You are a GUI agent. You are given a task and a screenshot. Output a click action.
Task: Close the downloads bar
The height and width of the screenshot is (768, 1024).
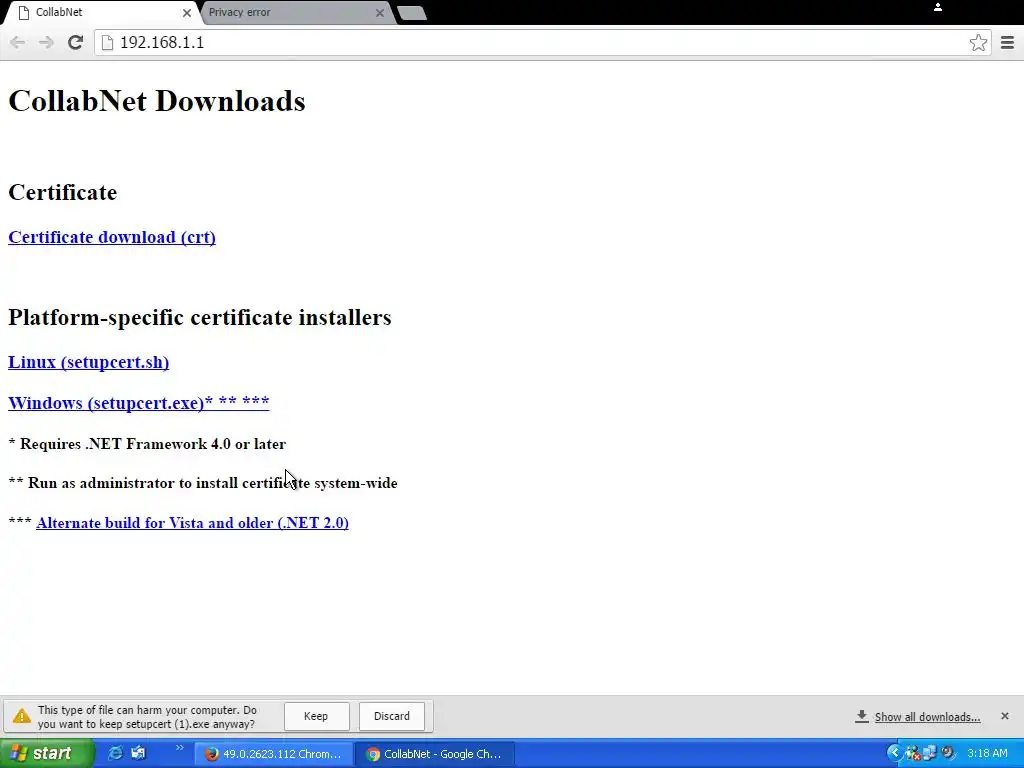pyautogui.click(x=1004, y=716)
